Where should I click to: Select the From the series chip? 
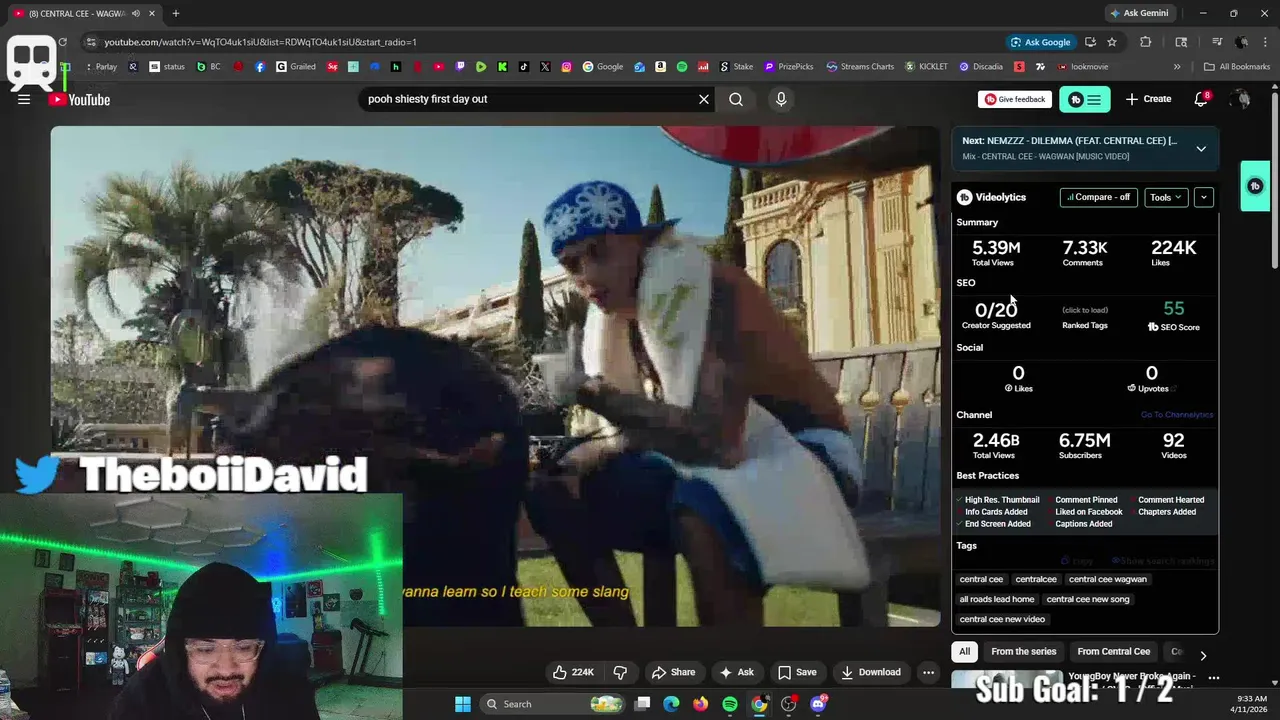point(1023,651)
